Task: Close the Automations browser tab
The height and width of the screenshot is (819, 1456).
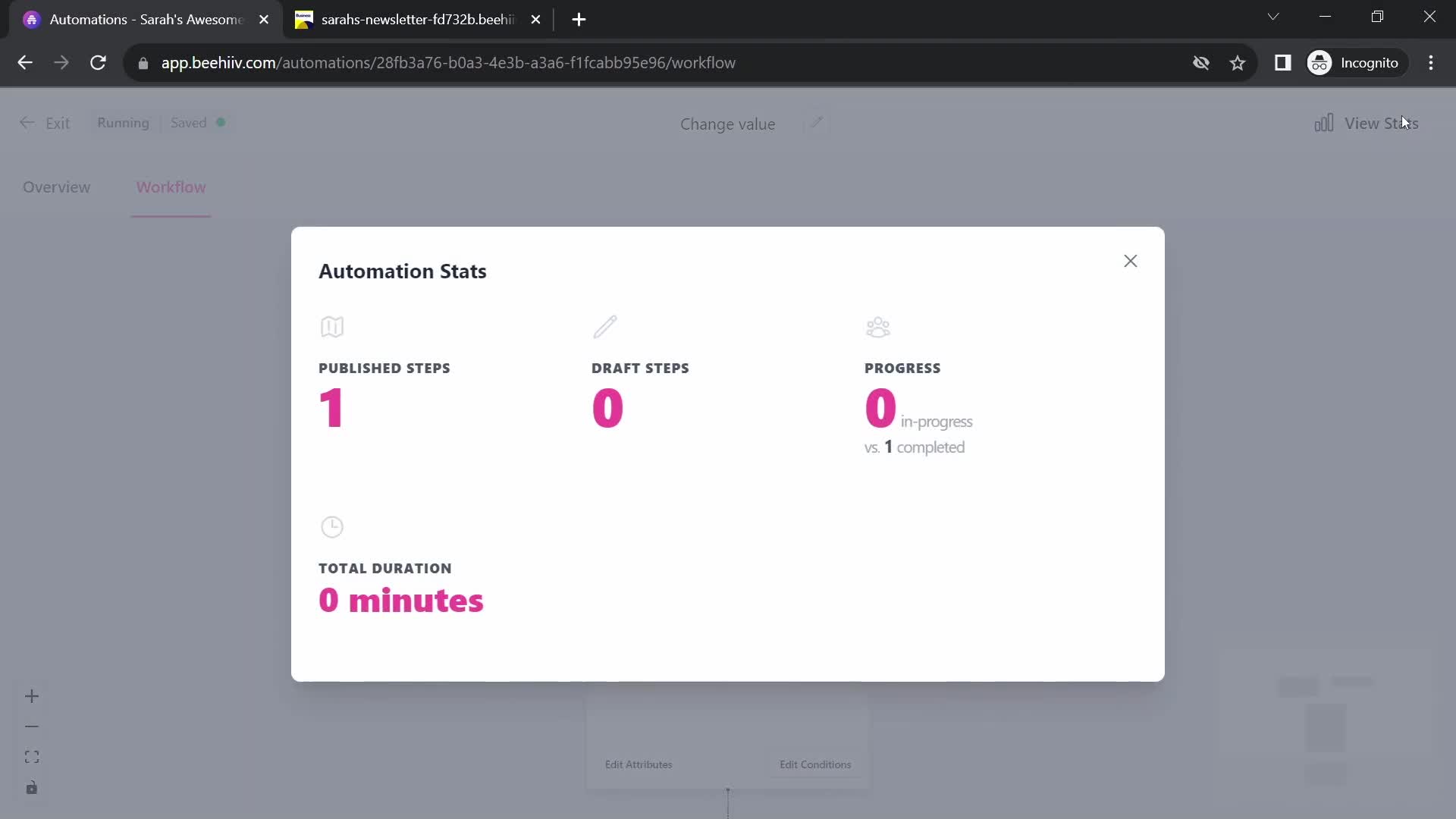Action: click(x=264, y=20)
